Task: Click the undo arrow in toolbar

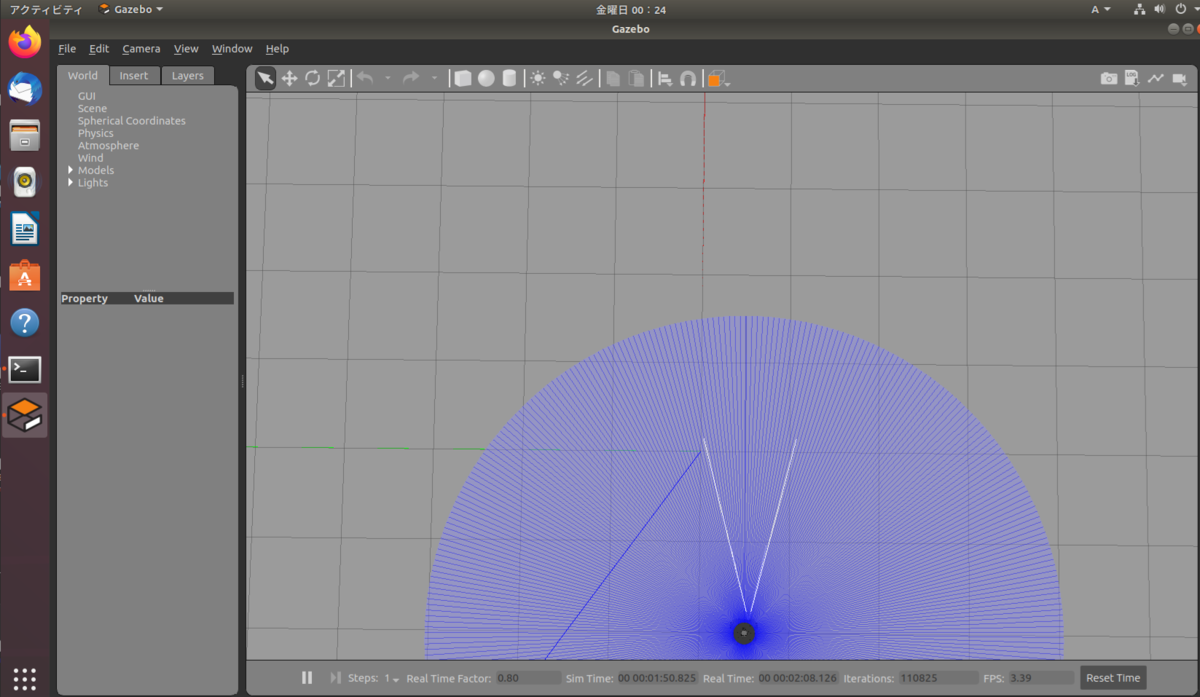Action: (x=365, y=78)
